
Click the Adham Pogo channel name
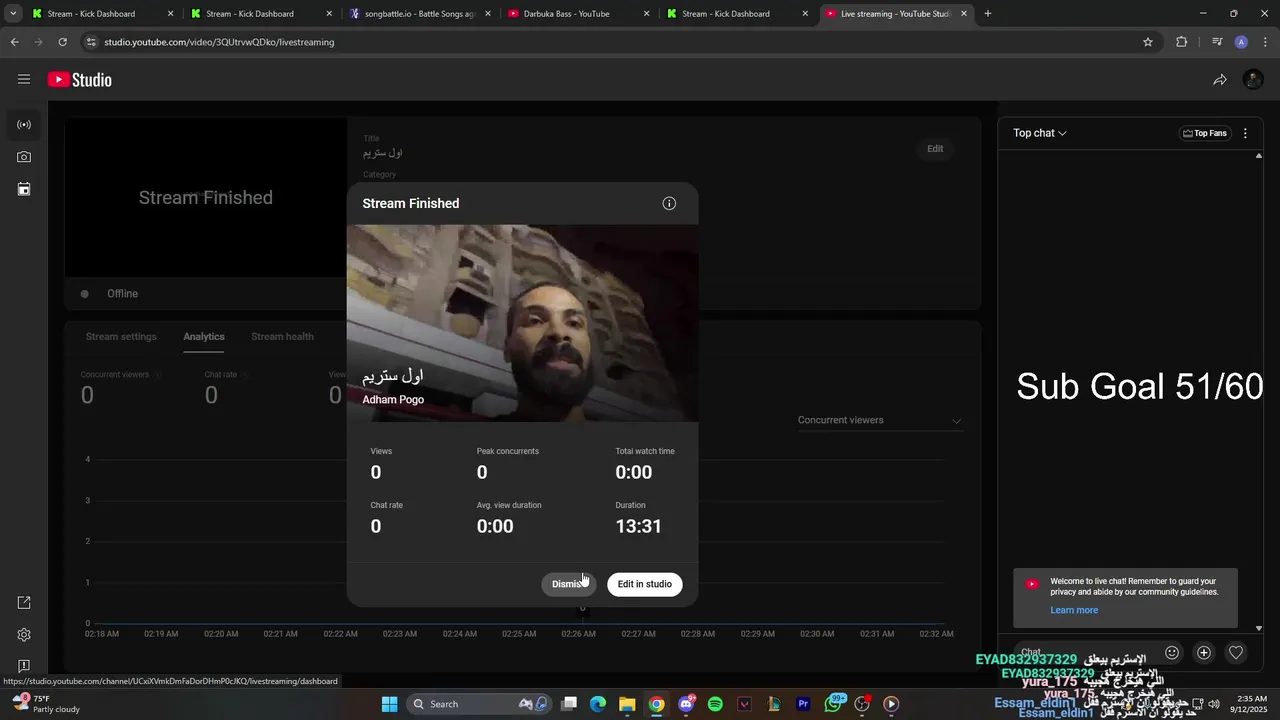coord(393,399)
